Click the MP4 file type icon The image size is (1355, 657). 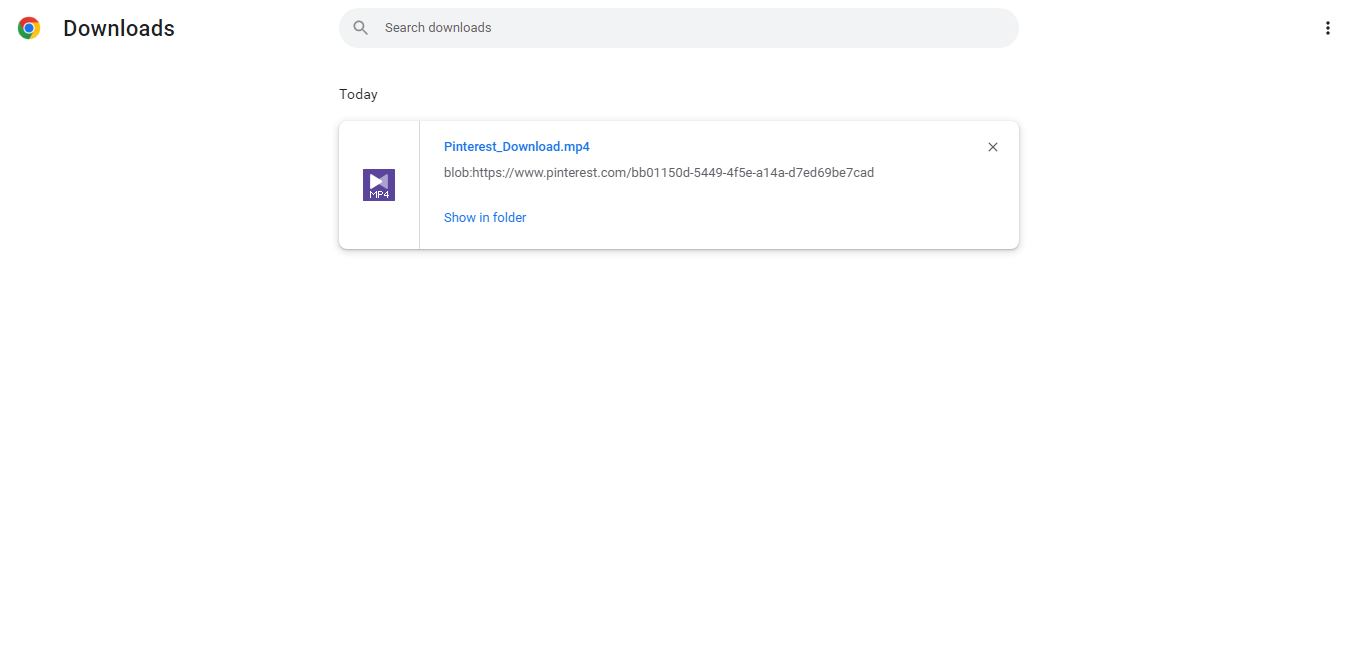pos(379,185)
